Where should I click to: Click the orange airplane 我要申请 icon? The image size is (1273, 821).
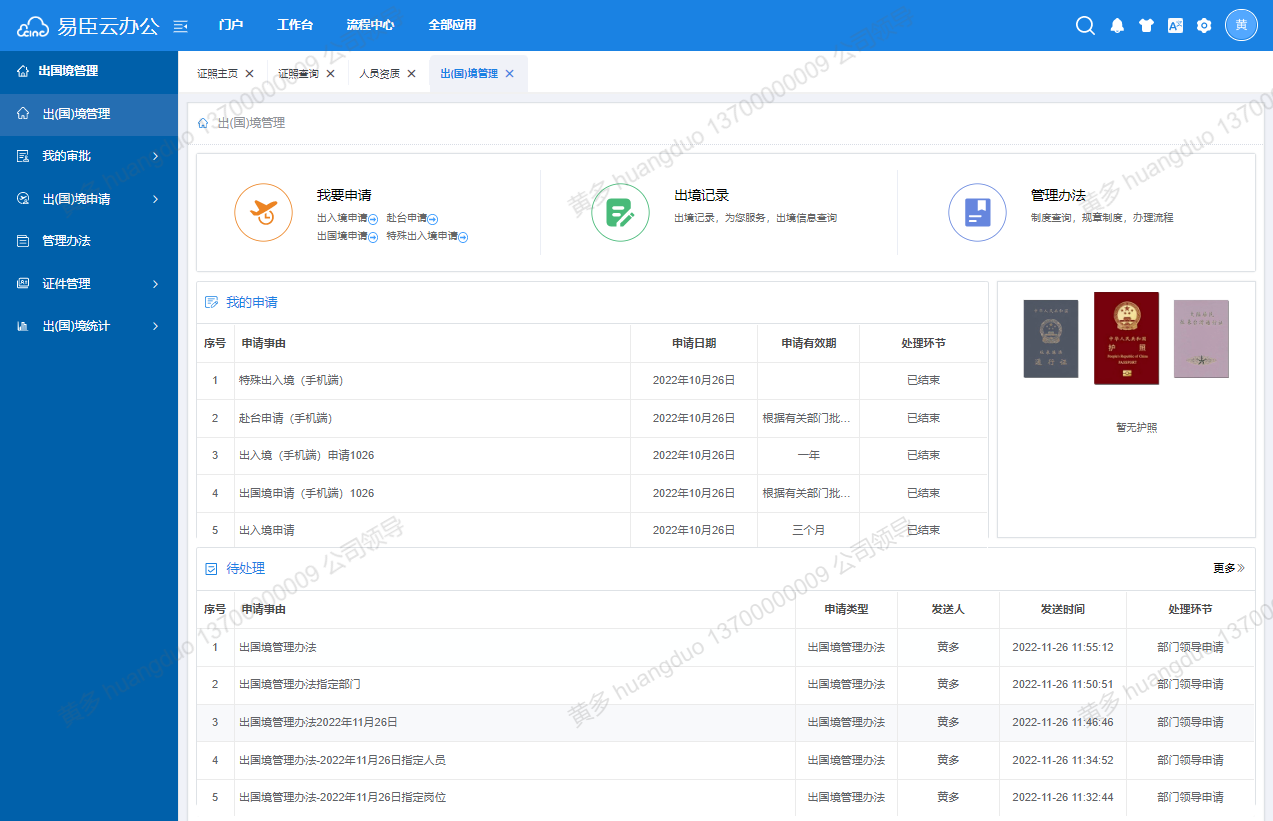pyautogui.click(x=263, y=212)
